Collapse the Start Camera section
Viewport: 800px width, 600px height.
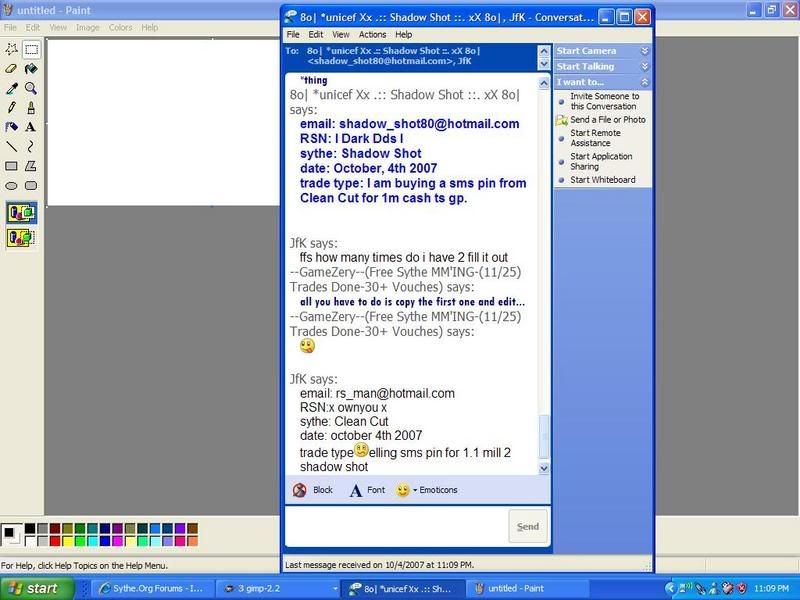point(645,51)
